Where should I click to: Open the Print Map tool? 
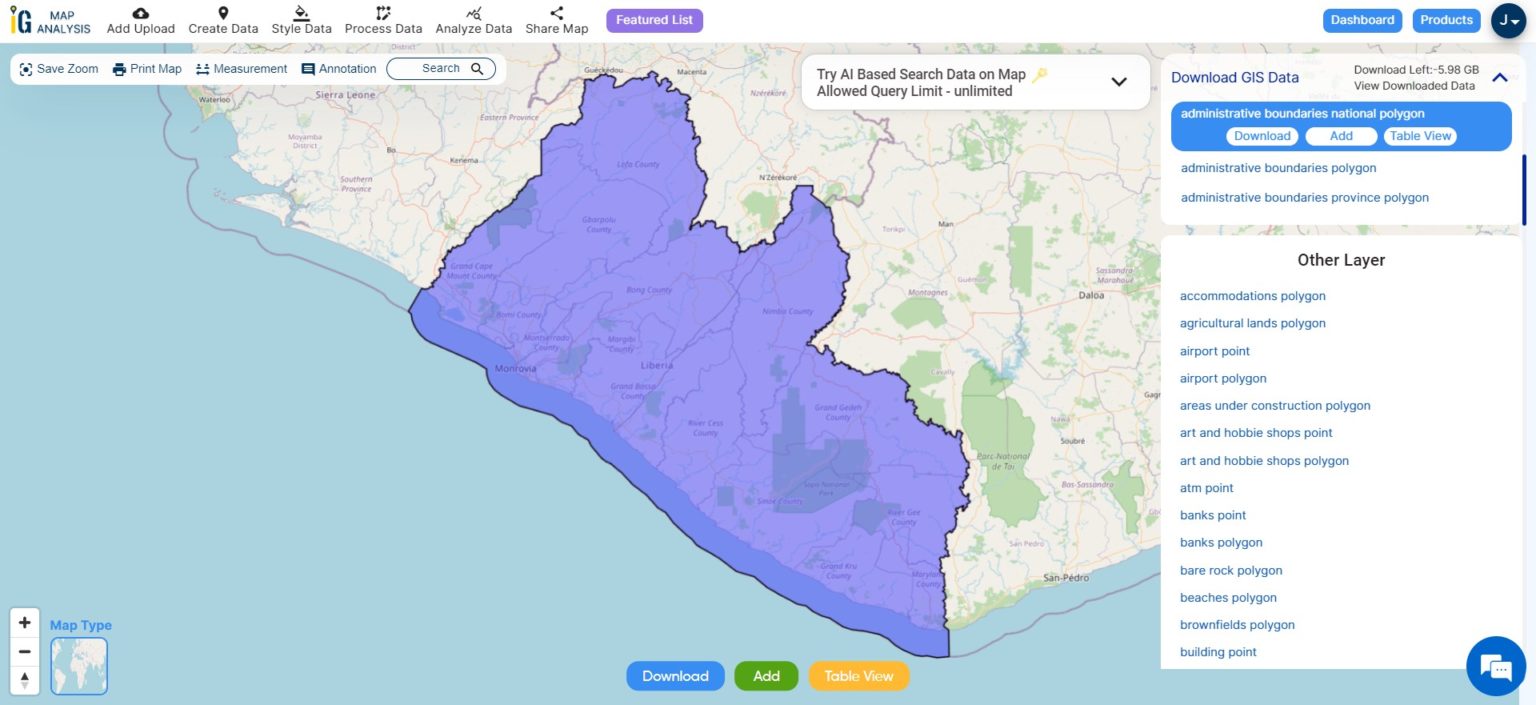pos(120,68)
